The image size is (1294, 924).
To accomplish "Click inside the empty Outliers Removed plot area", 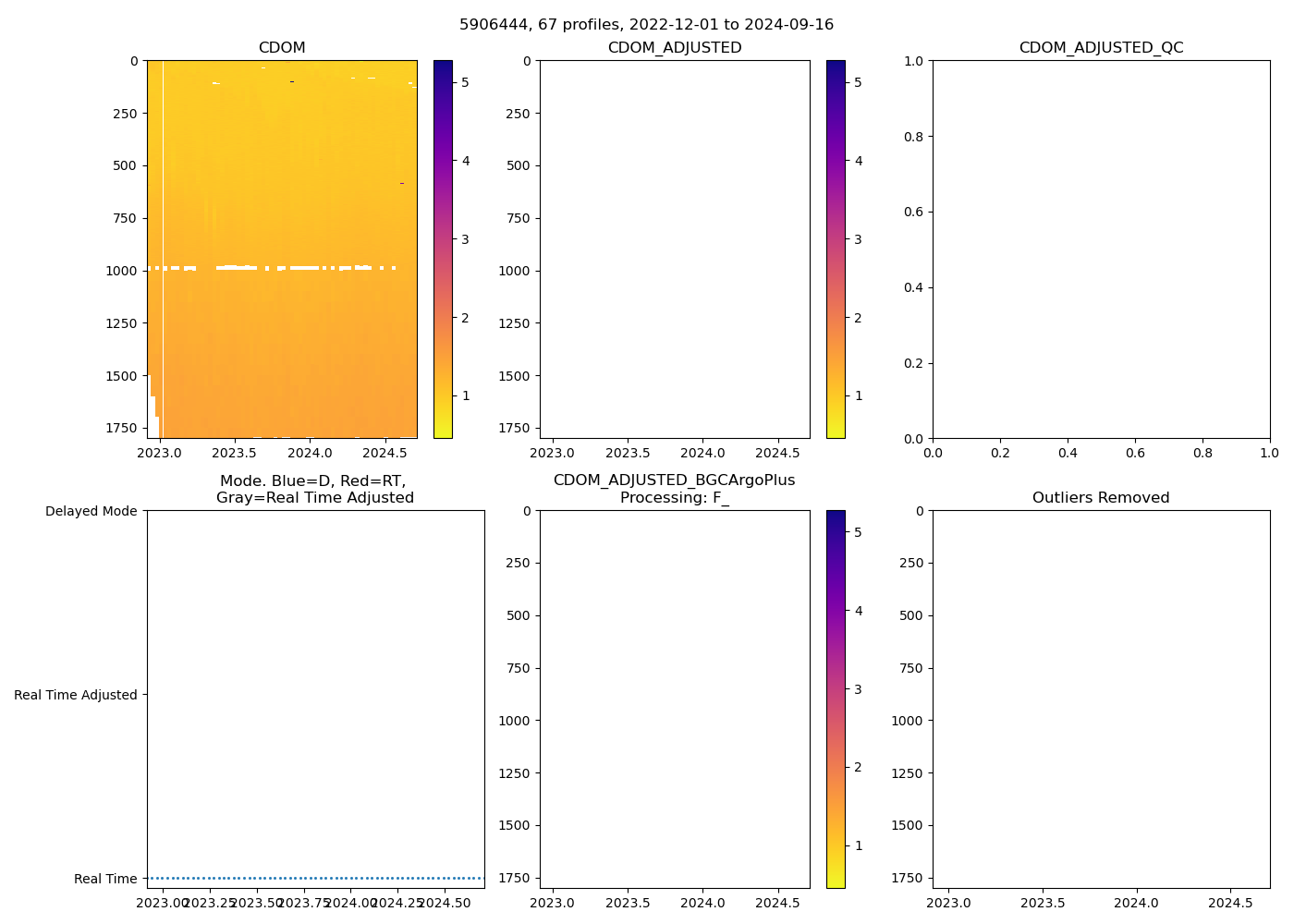I will click(1101, 699).
